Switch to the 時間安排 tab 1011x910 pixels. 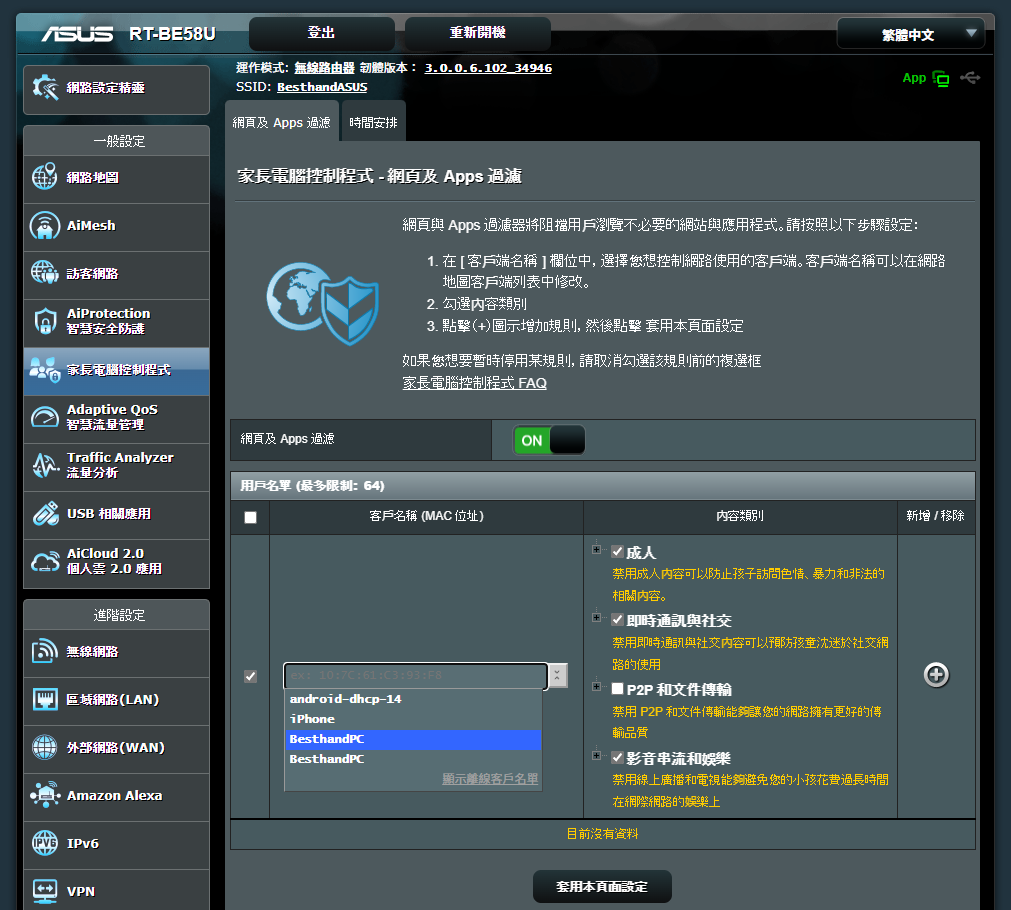[373, 123]
